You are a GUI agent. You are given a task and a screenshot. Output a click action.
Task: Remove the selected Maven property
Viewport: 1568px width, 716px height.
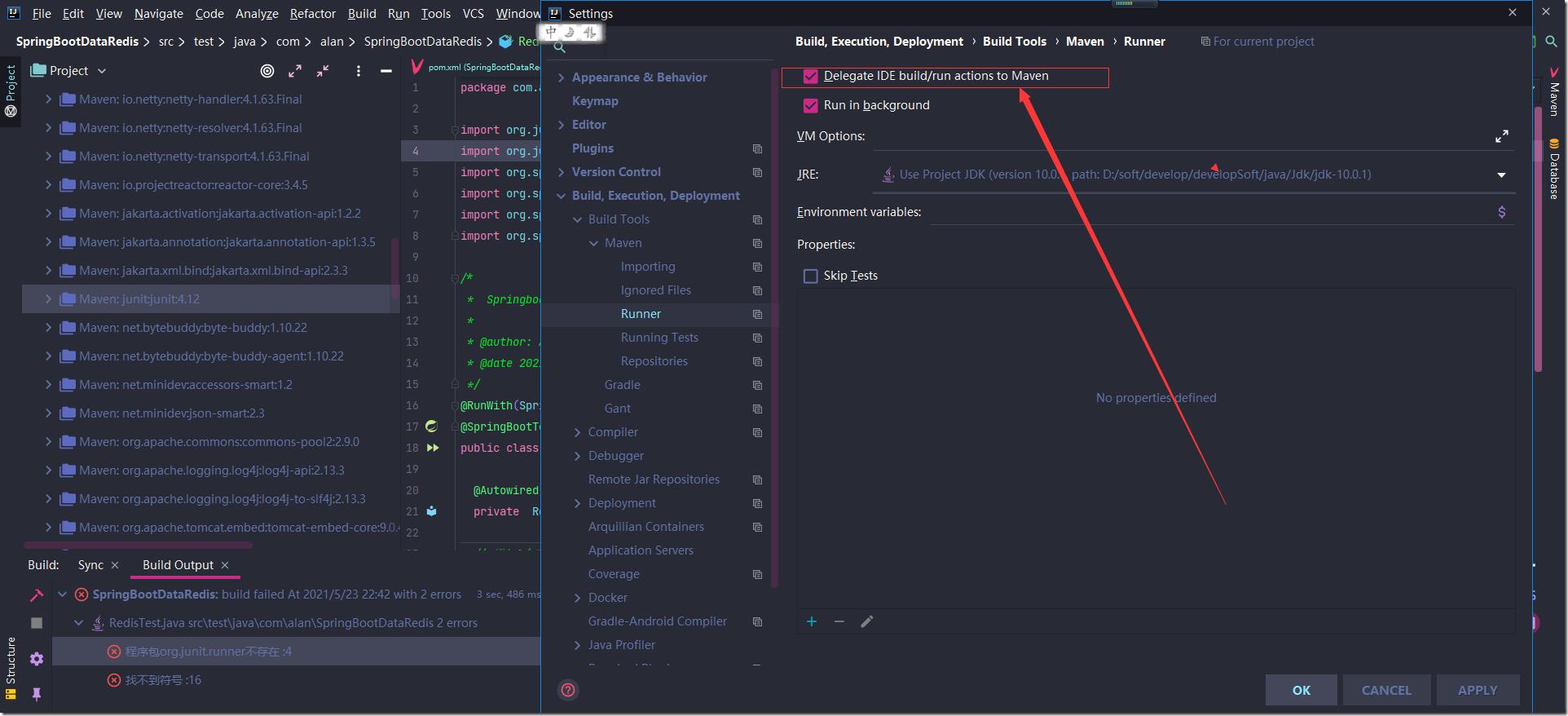point(839,621)
